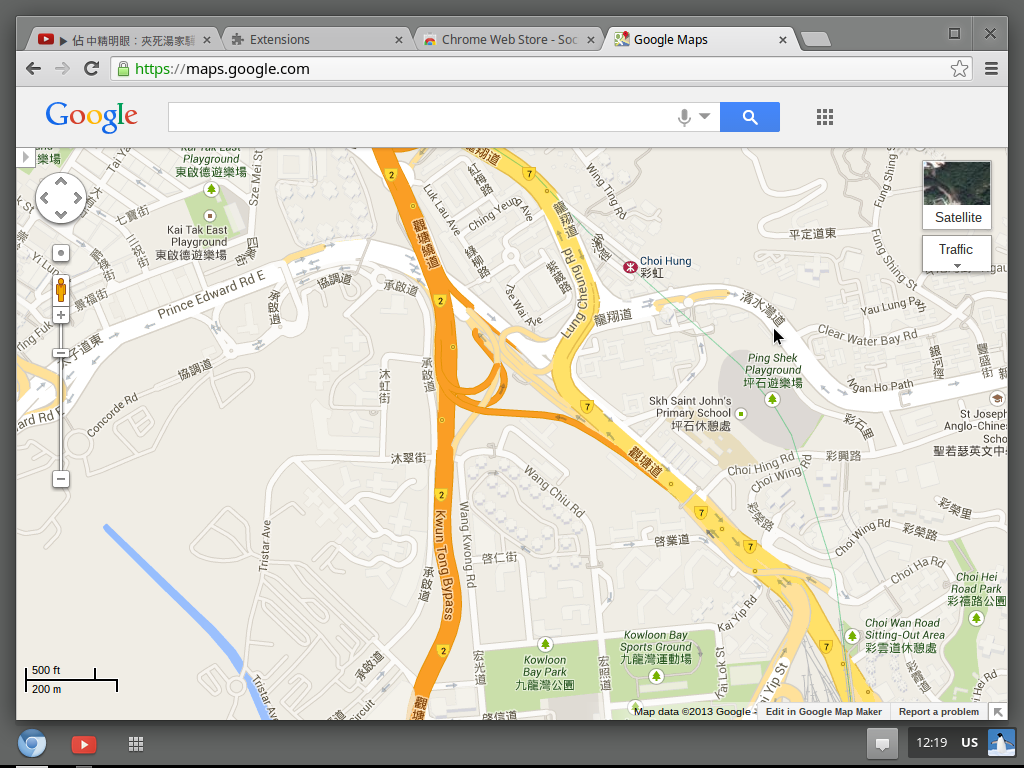The width and height of the screenshot is (1024, 768).
Task: Reload the Google Maps page
Action: pos(91,69)
